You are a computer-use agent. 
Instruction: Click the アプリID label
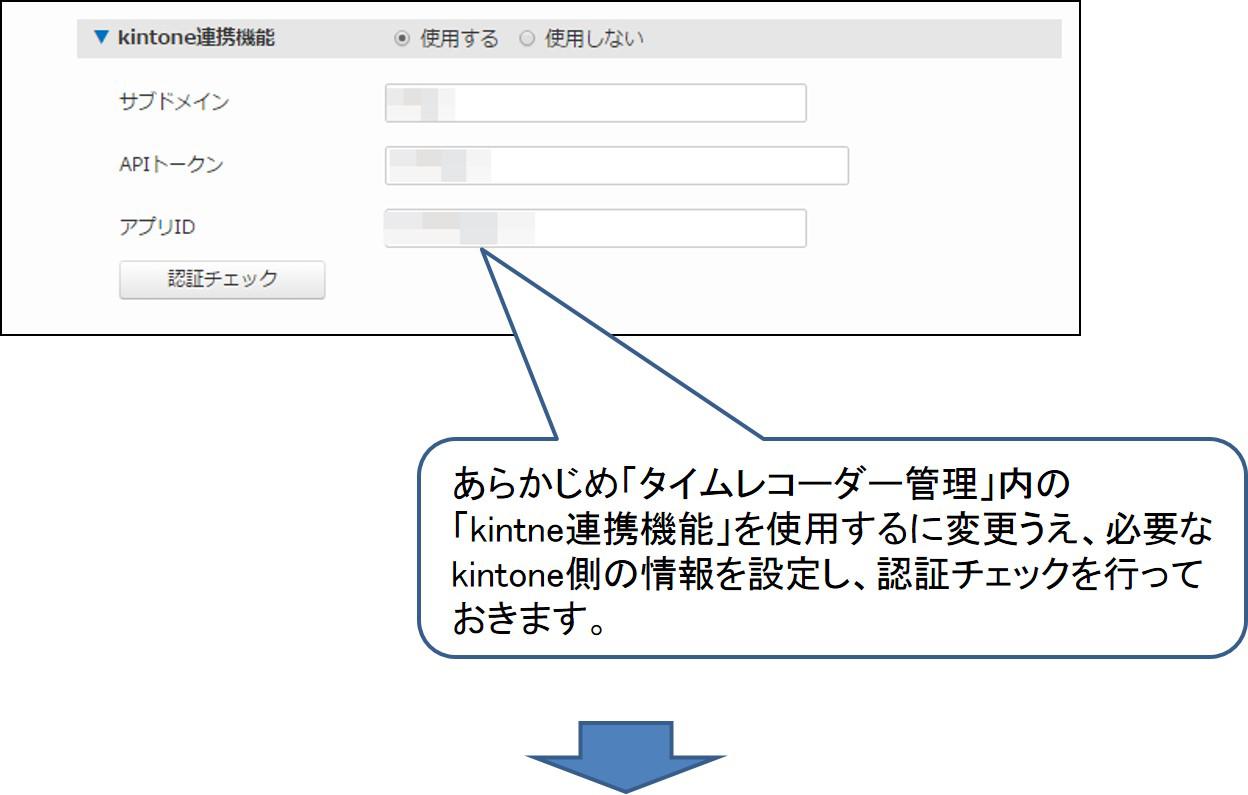(157, 227)
